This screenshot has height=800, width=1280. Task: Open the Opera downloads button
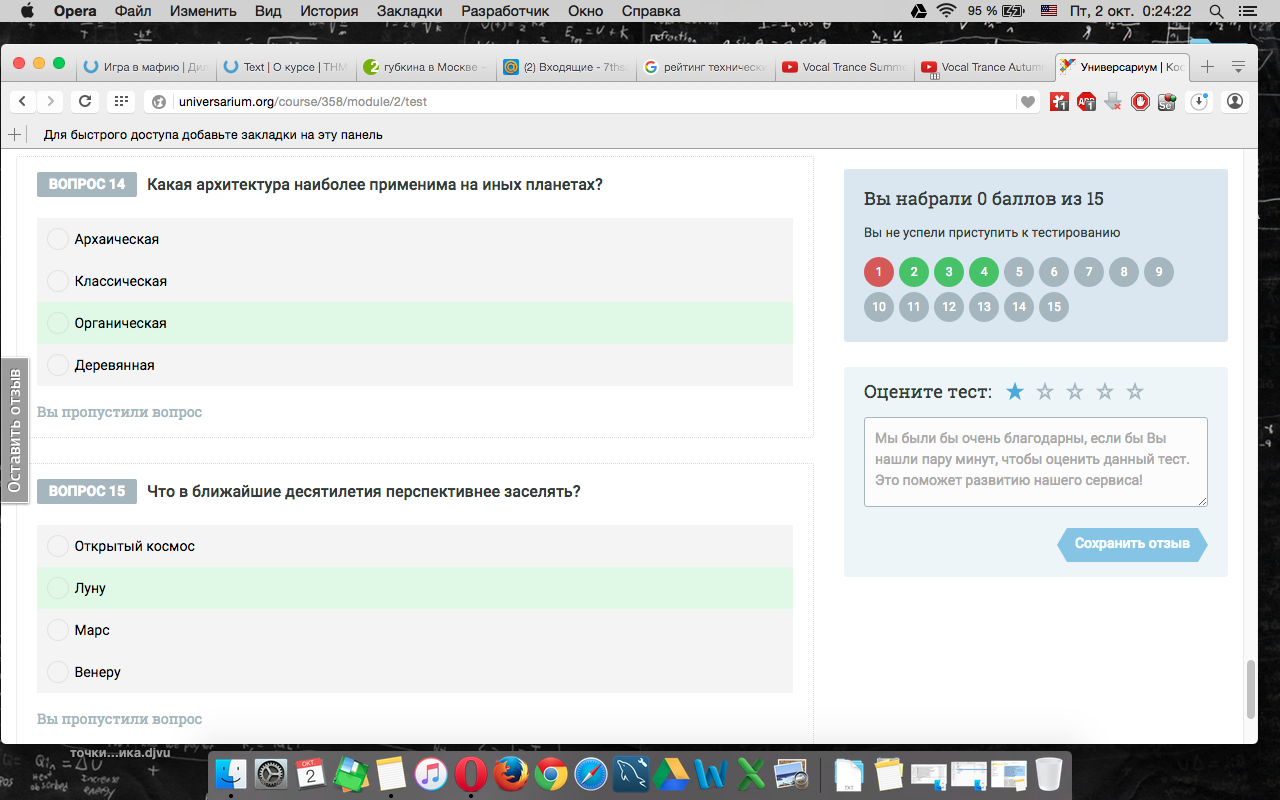tap(1200, 101)
